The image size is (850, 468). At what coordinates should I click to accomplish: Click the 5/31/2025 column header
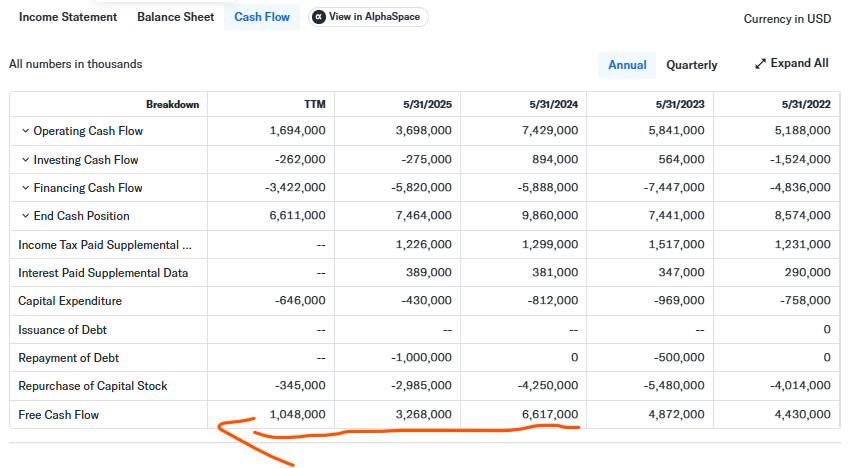[427, 105]
